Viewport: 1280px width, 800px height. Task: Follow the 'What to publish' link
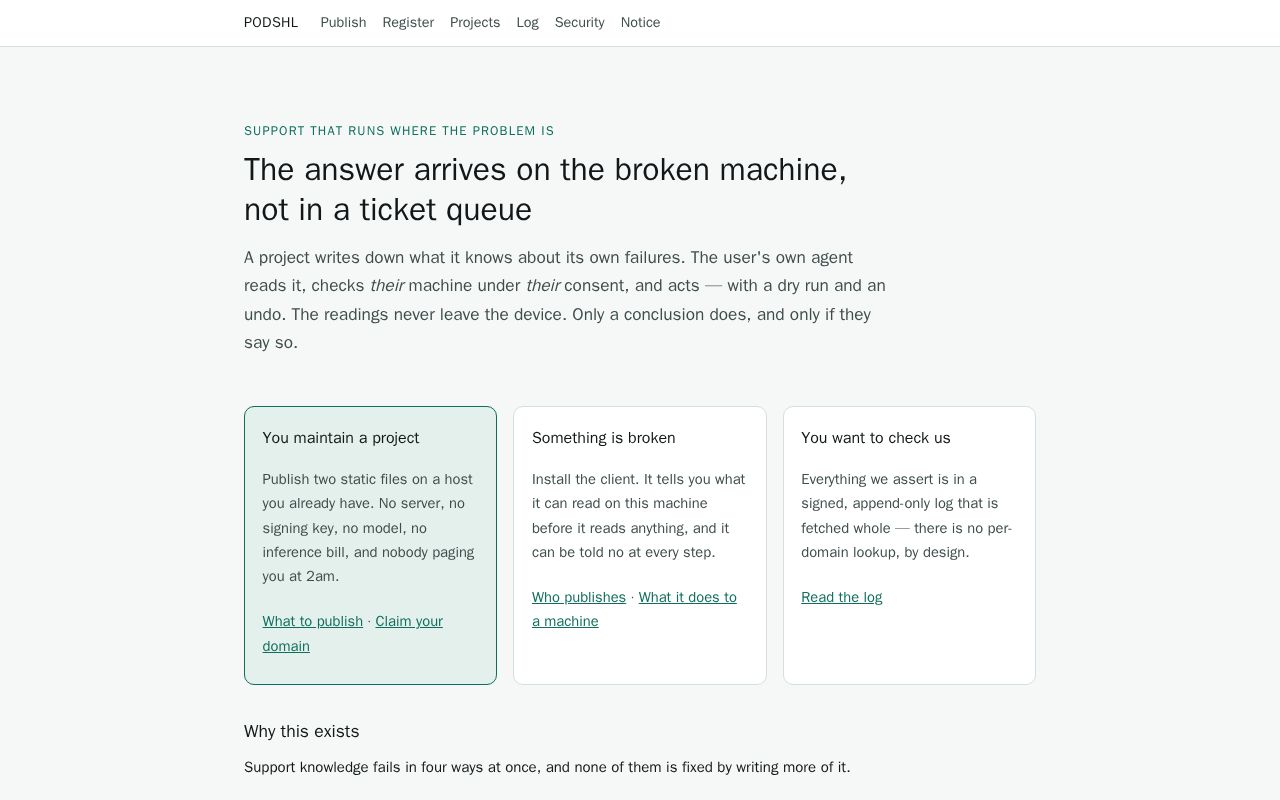(x=313, y=621)
